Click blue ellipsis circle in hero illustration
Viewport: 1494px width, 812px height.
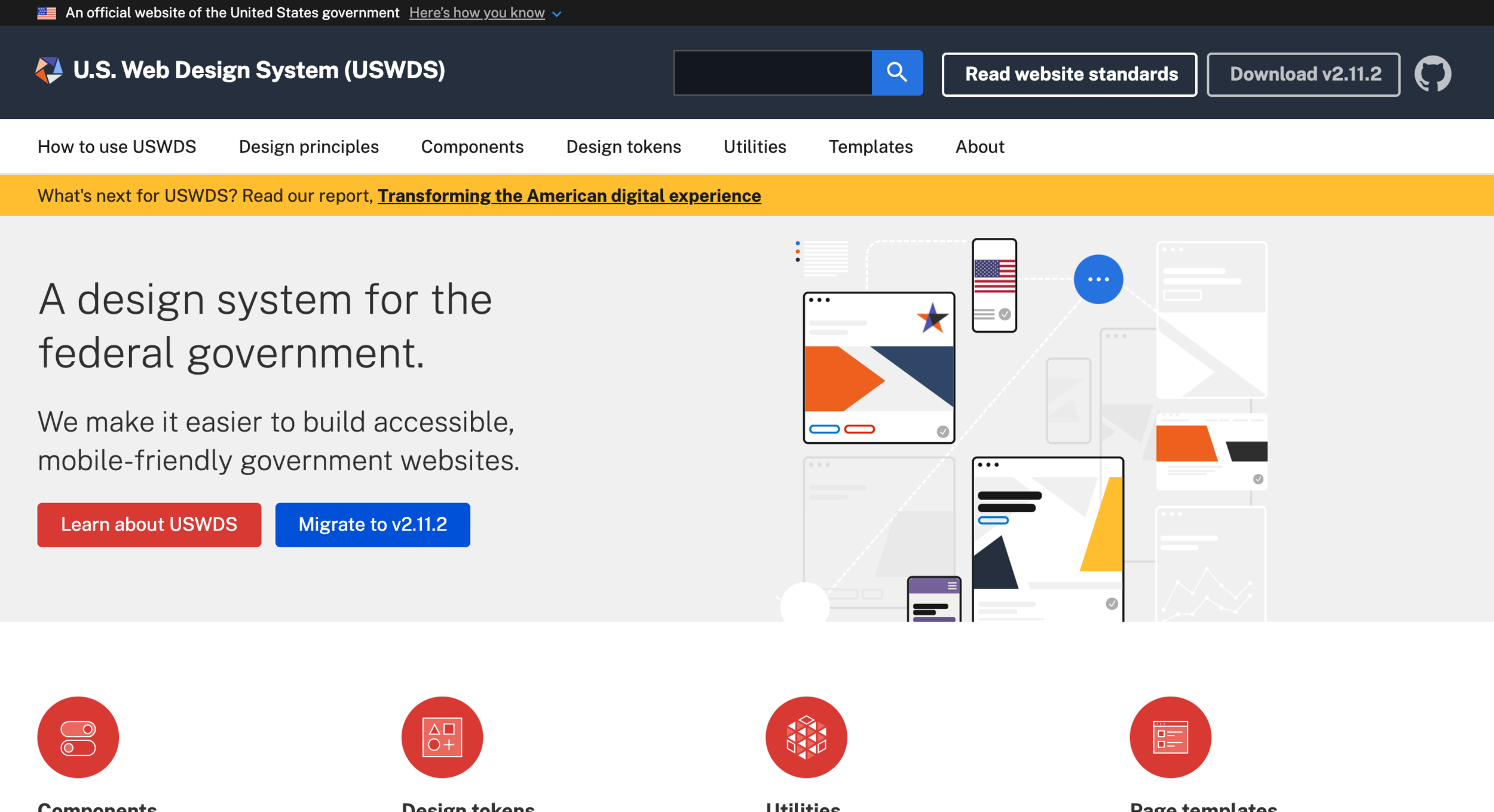point(1098,279)
